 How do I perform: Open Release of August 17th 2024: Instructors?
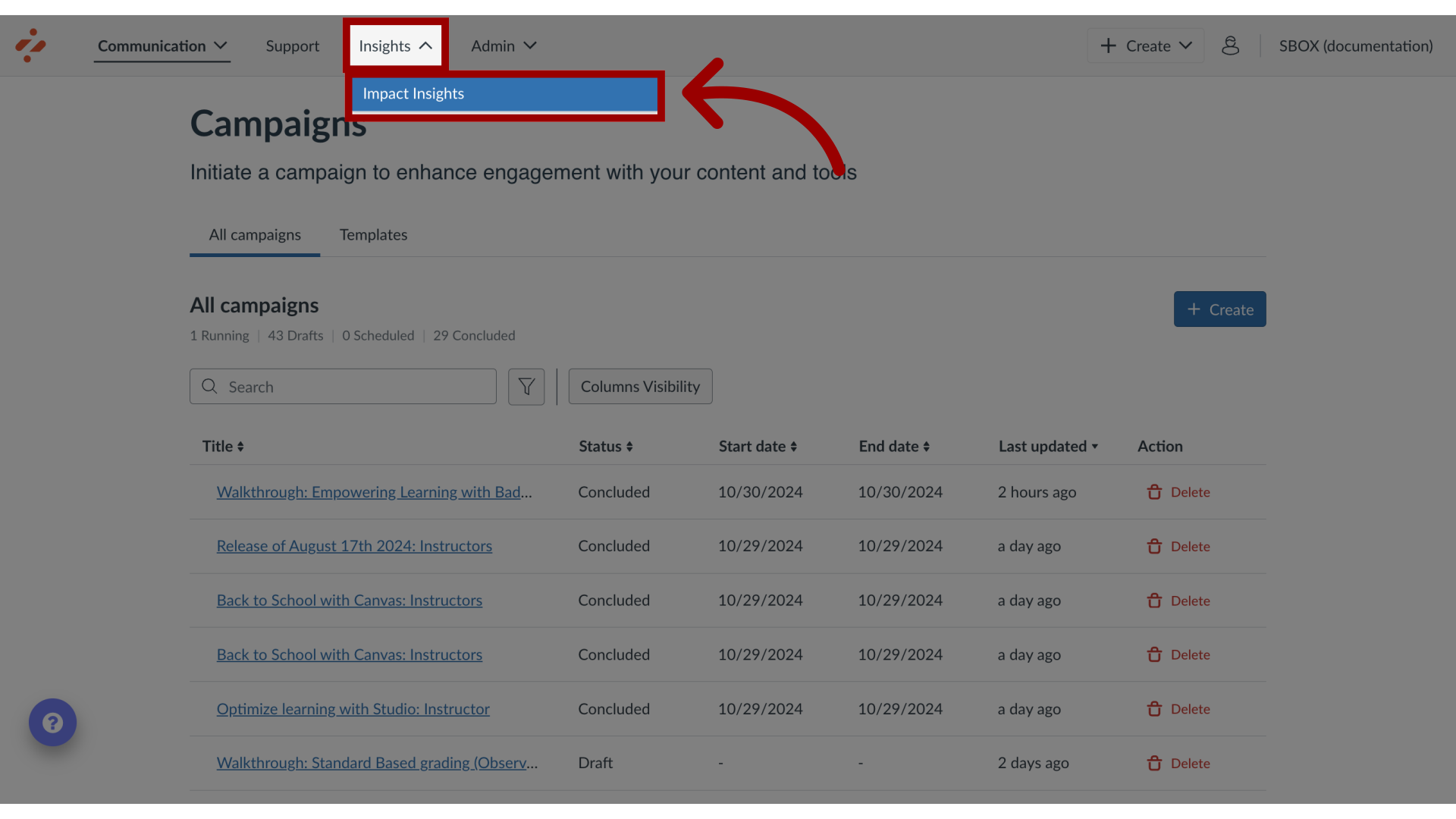click(354, 546)
